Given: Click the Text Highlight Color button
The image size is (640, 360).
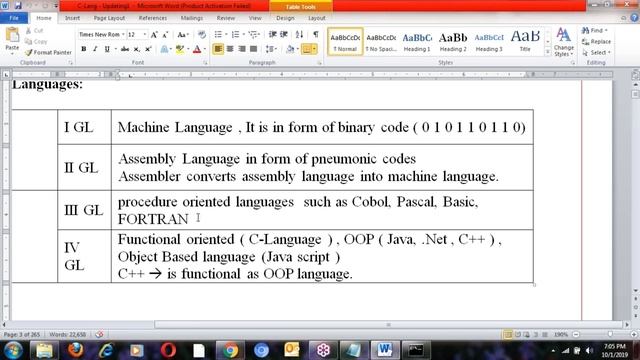Looking at the screenshot, I should [x=180, y=49].
